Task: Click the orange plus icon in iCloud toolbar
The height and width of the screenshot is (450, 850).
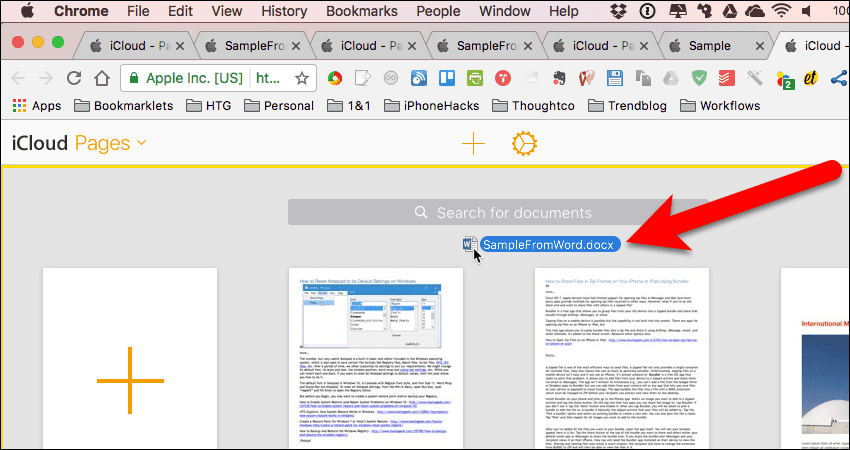Action: [473, 144]
